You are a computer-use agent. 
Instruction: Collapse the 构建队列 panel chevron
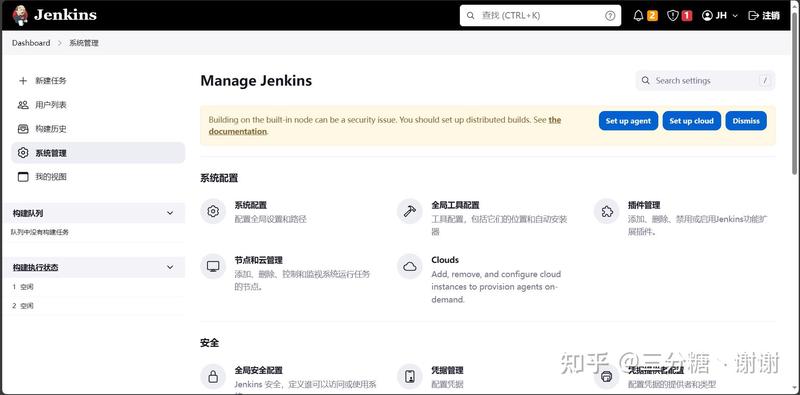[x=170, y=213]
